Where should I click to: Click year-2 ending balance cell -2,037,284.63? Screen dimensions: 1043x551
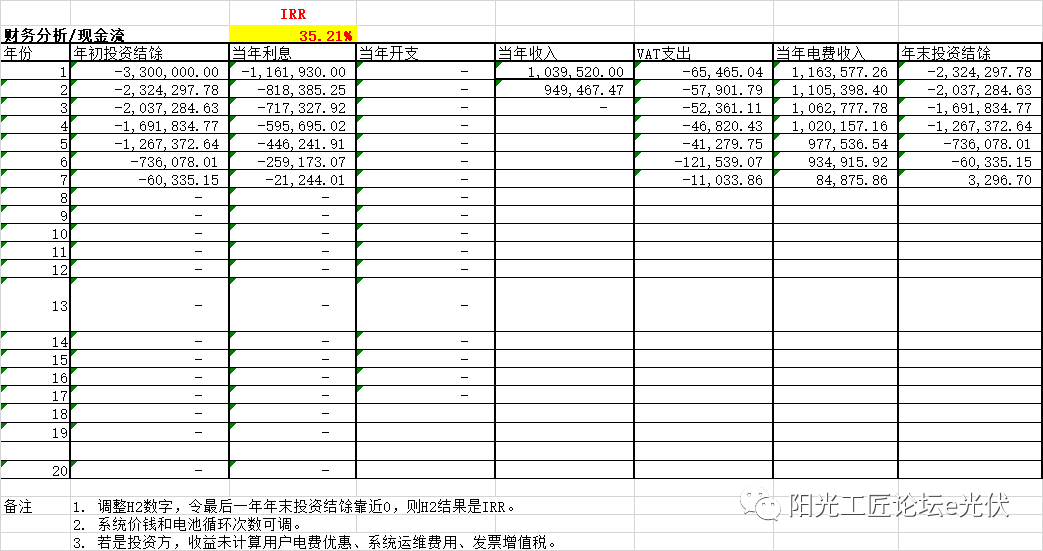(x=970, y=90)
